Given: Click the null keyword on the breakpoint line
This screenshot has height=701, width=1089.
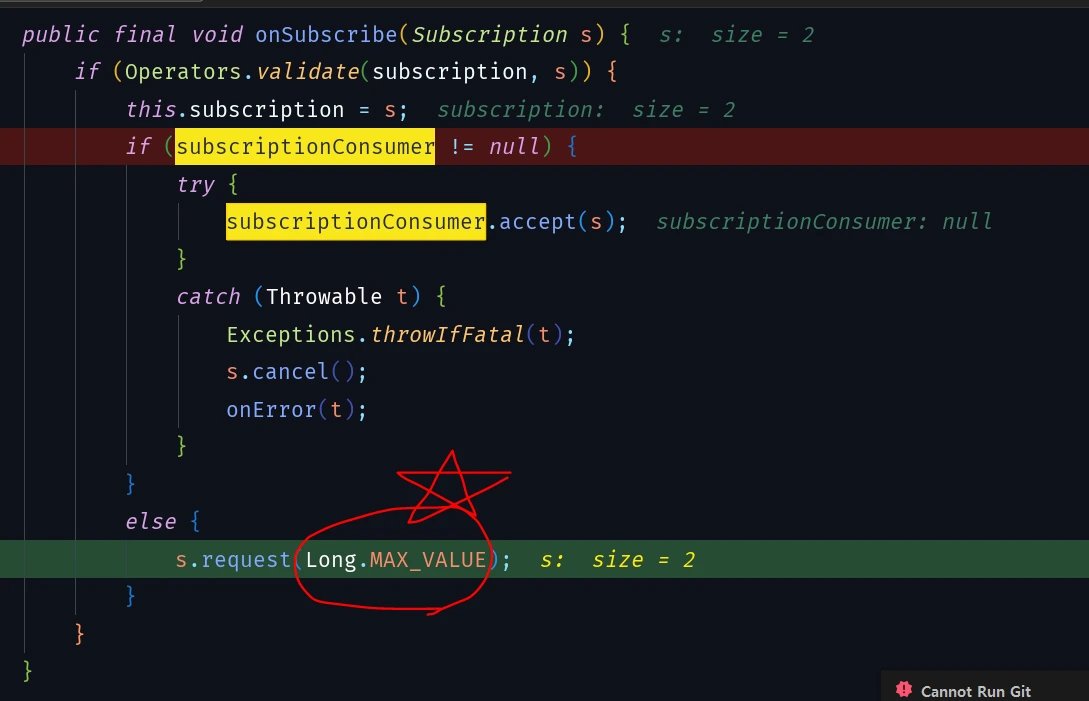Looking at the screenshot, I should 514,147.
